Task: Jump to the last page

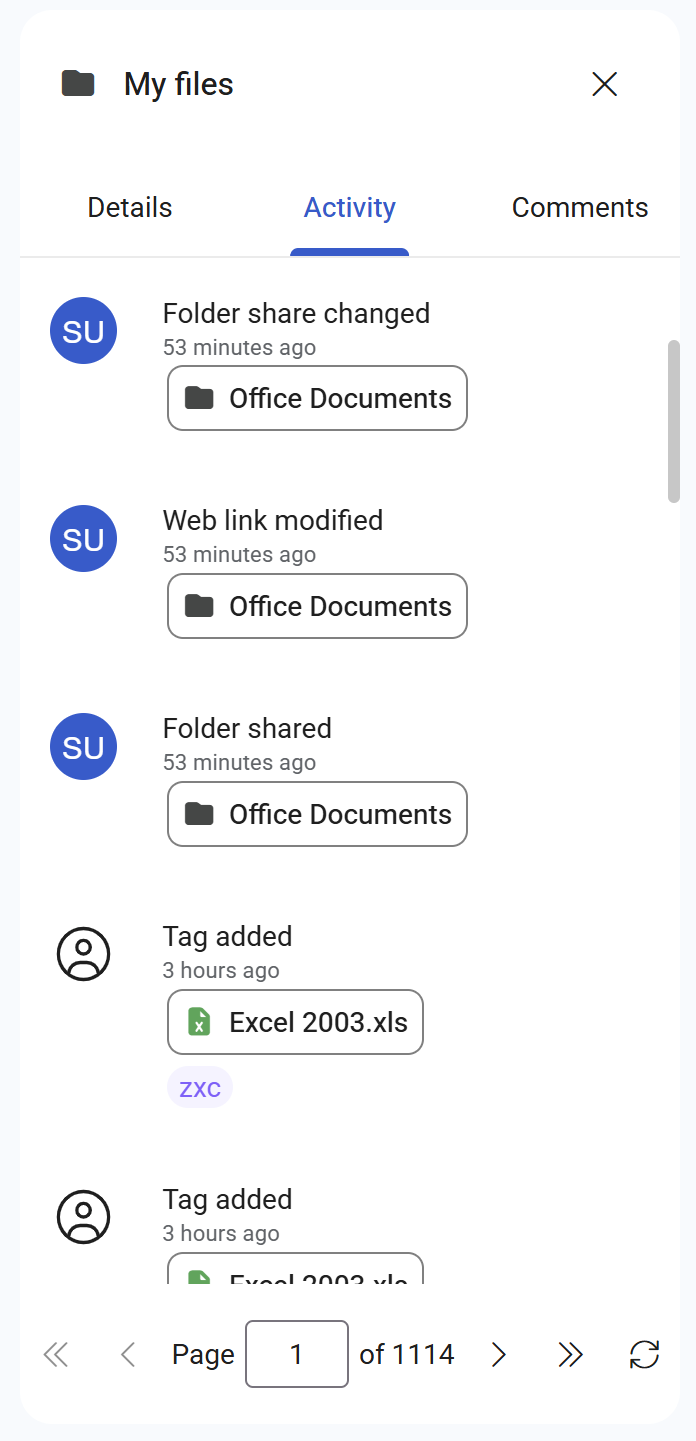Action: pos(570,1354)
